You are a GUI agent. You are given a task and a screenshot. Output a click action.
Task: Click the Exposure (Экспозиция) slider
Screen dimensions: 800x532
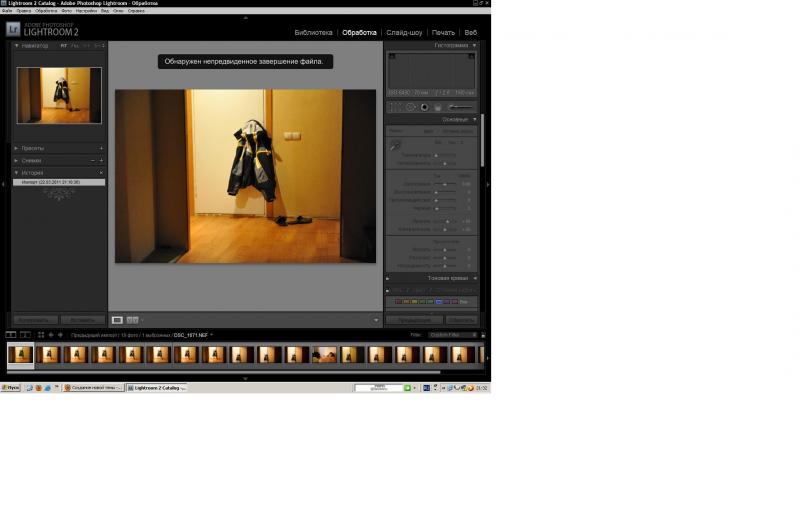click(x=445, y=184)
